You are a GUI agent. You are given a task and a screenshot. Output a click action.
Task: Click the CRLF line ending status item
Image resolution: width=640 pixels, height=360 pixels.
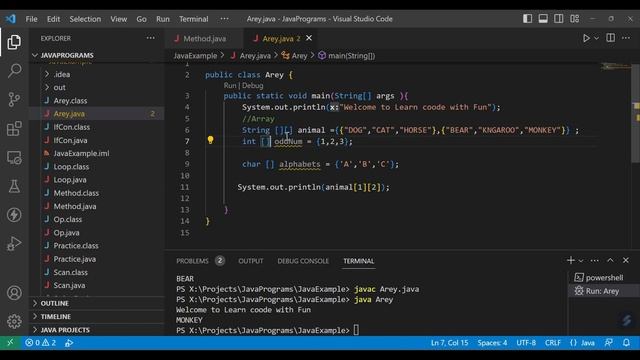pyautogui.click(x=553, y=343)
